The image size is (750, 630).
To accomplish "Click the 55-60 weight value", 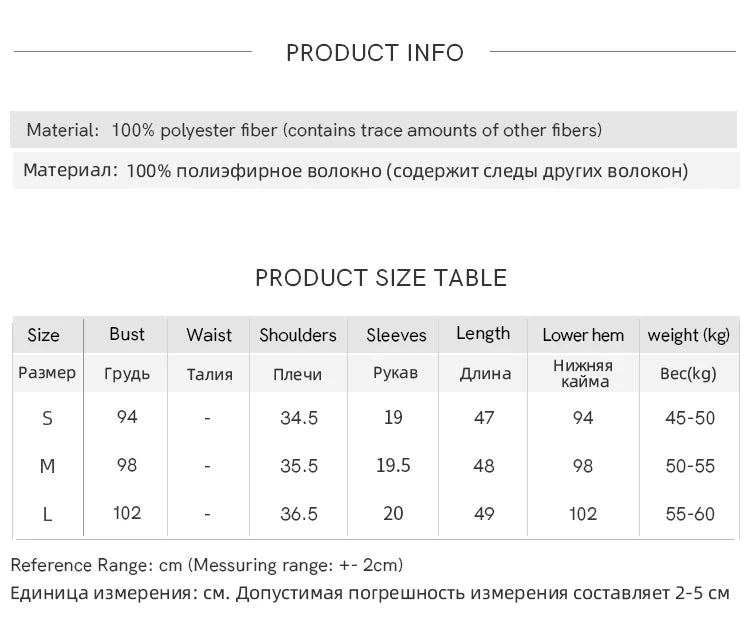I will click(690, 514).
